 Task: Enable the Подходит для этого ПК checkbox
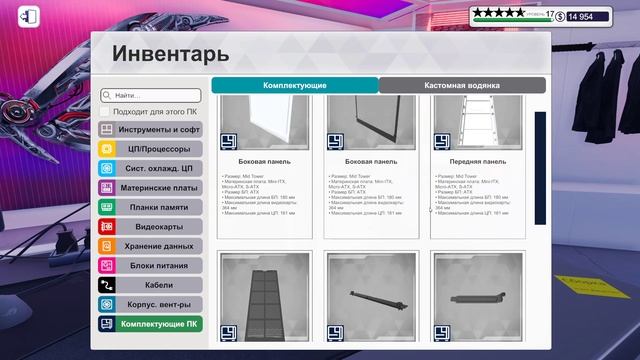(104, 111)
